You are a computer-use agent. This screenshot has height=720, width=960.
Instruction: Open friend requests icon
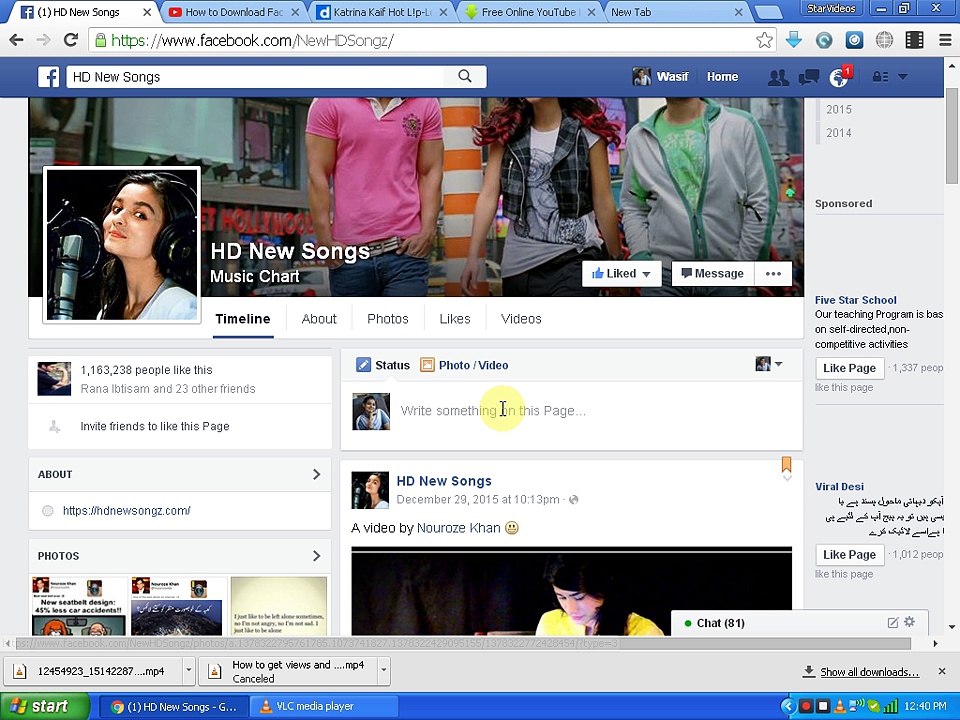point(778,77)
